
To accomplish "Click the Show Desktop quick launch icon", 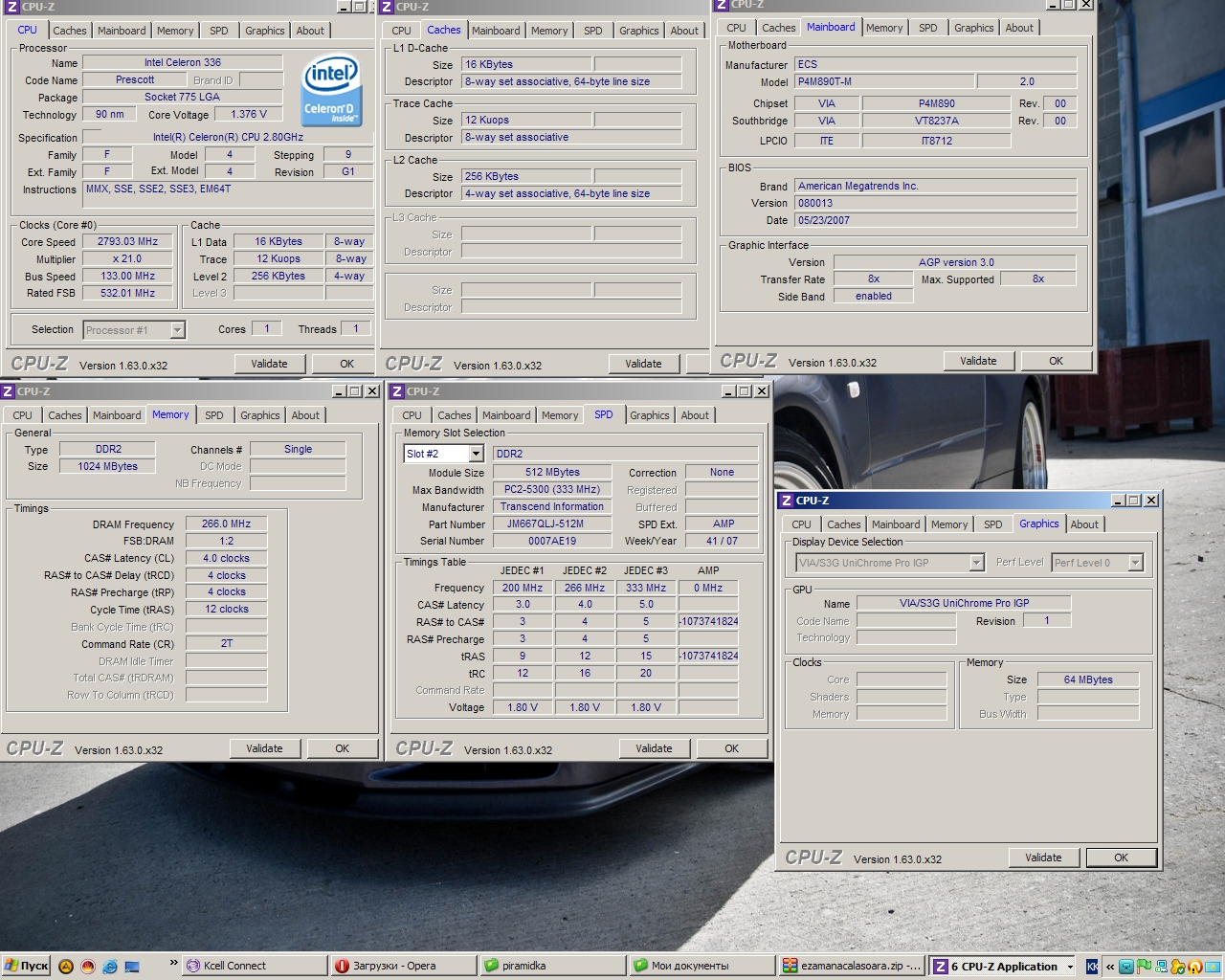I will click(132, 966).
